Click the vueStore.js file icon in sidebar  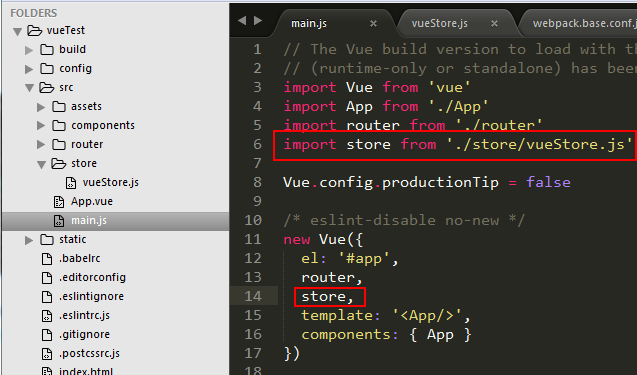click(71, 183)
